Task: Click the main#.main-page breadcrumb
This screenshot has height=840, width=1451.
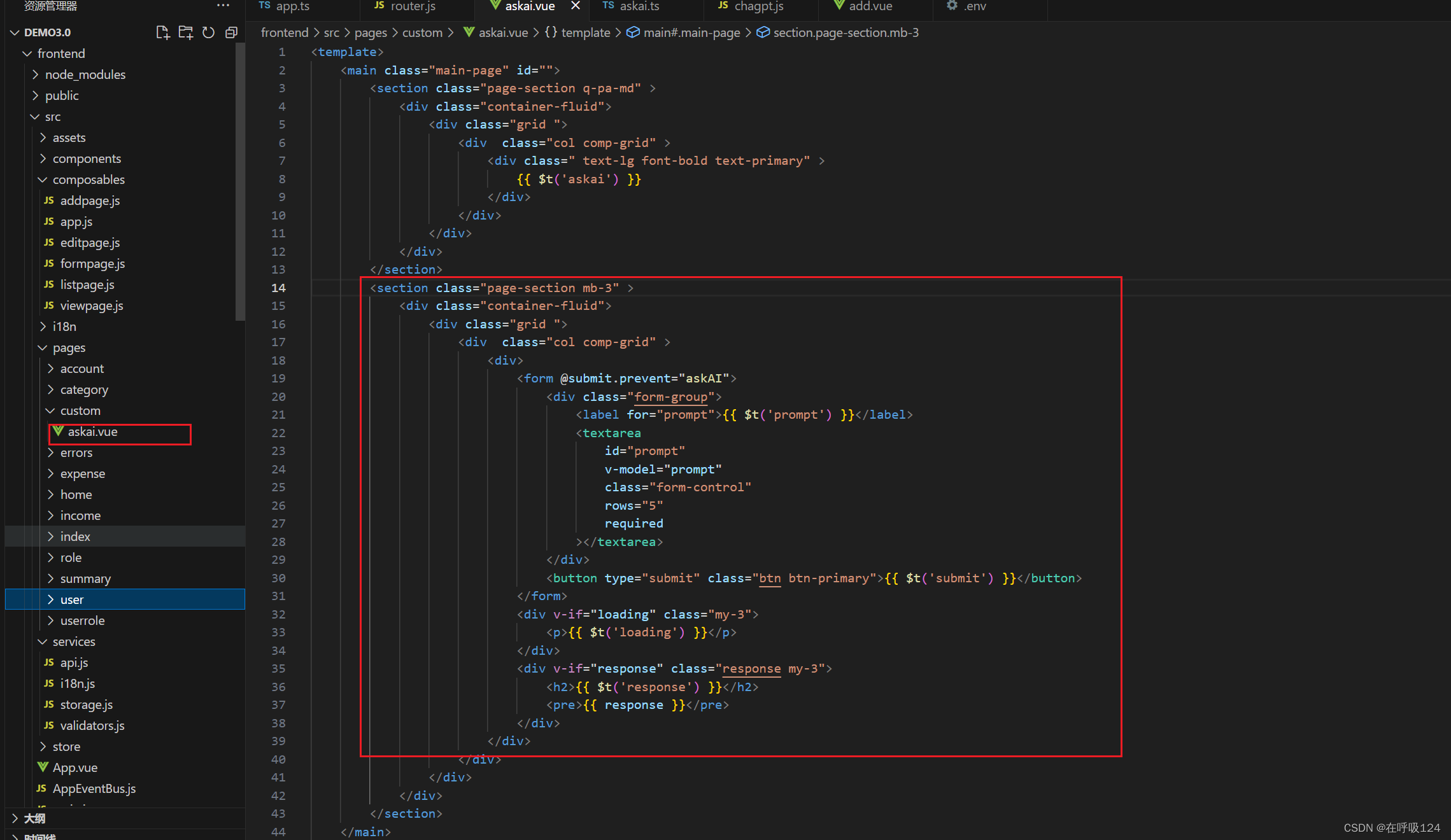Action: (691, 32)
